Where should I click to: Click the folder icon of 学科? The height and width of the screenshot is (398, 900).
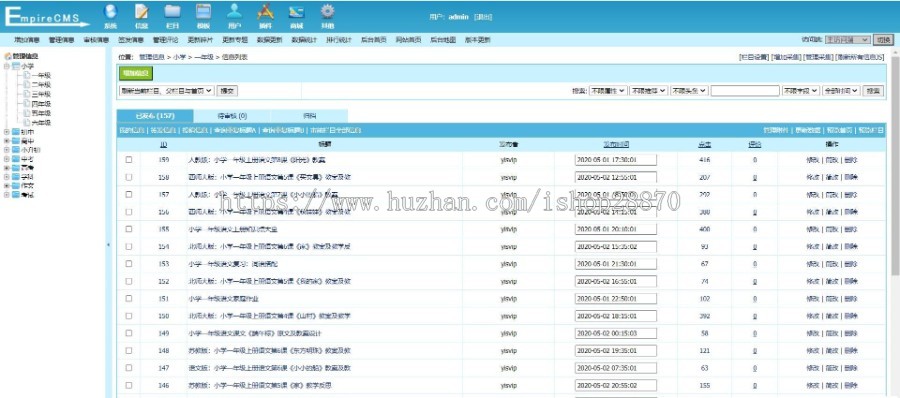[x=15, y=177]
